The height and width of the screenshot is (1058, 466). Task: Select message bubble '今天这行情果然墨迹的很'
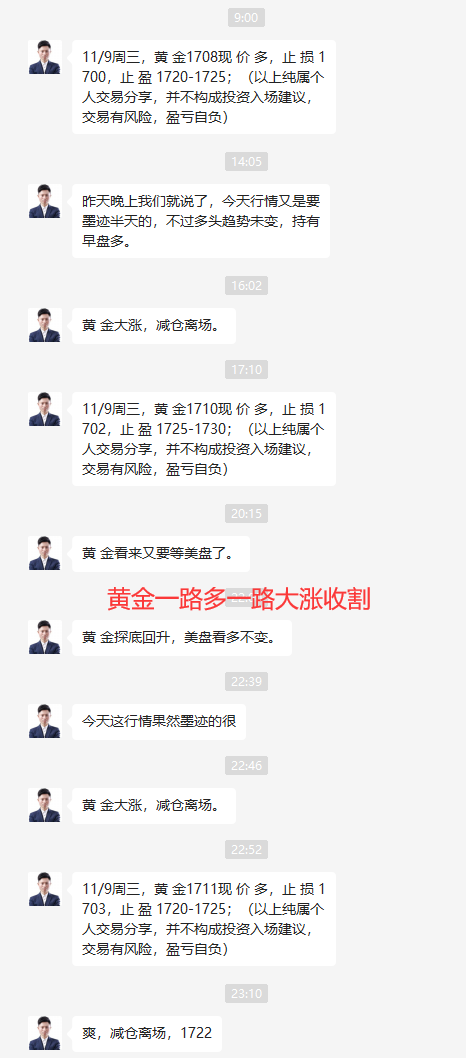[x=158, y=722]
